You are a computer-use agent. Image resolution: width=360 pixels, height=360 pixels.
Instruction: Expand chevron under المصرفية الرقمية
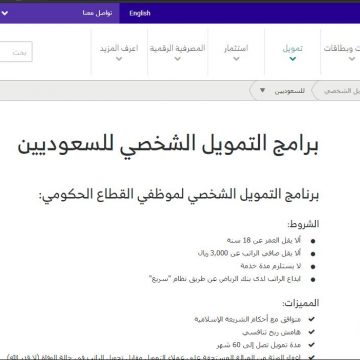[x=178, y=59]
